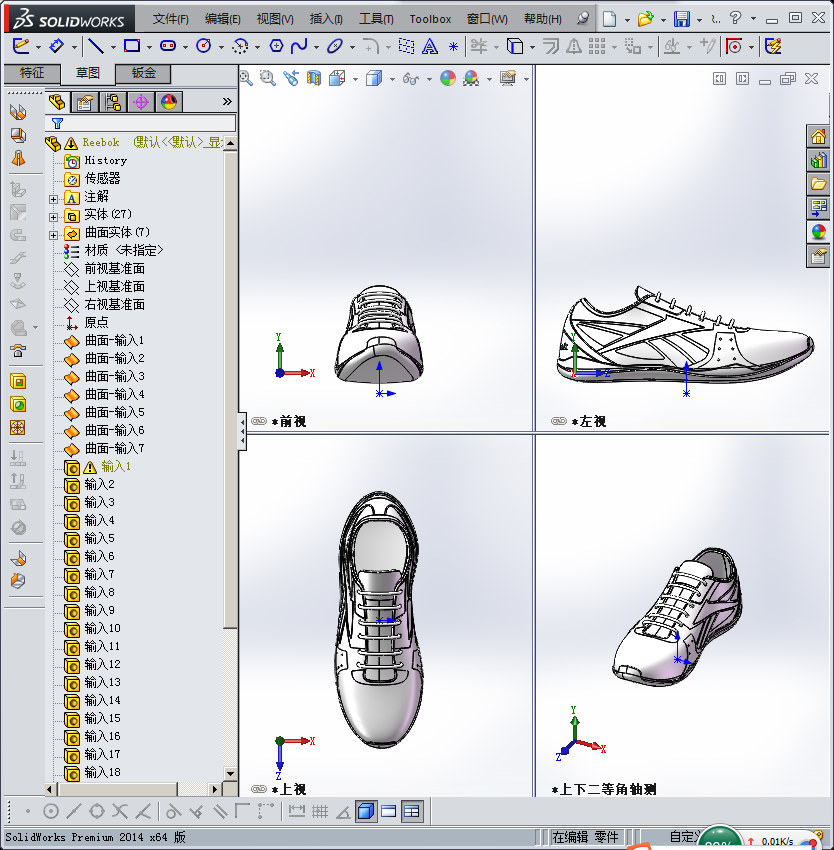Click the New document icon
Image resolution: width=834 pixels, height=850 pixels.
click(x=610, y=19)
